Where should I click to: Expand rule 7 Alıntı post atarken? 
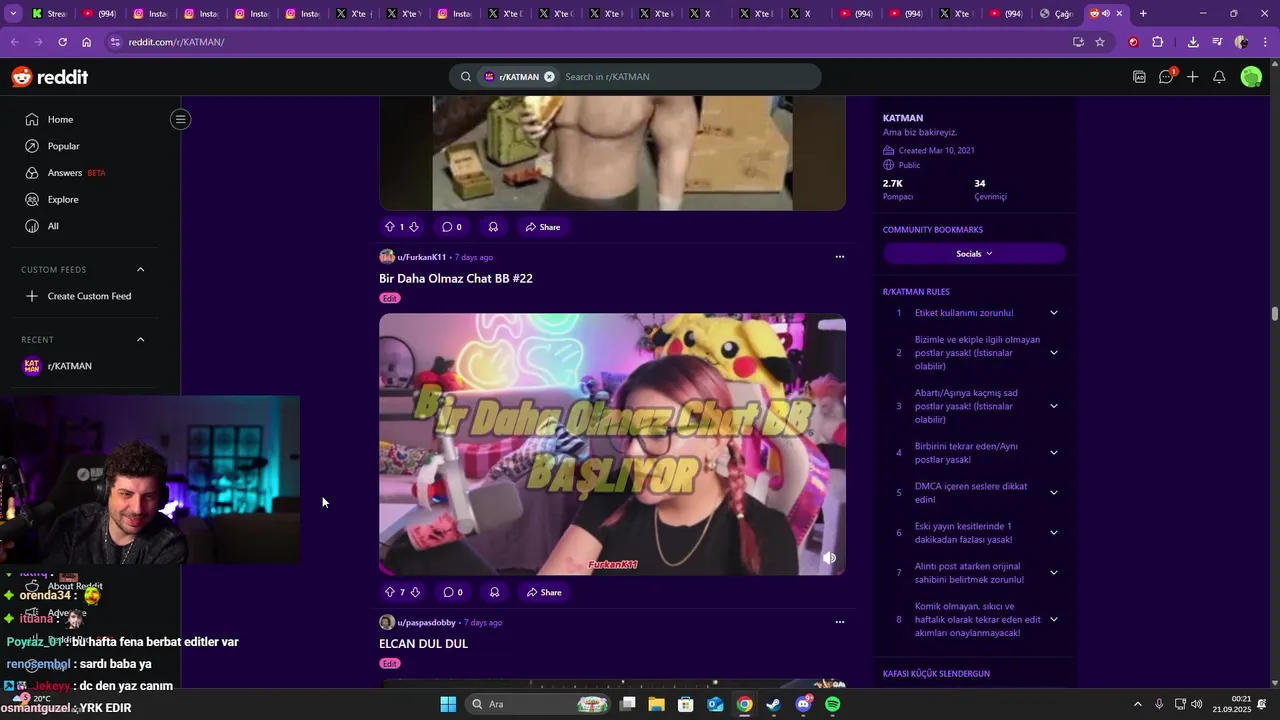coord(1053,573)
